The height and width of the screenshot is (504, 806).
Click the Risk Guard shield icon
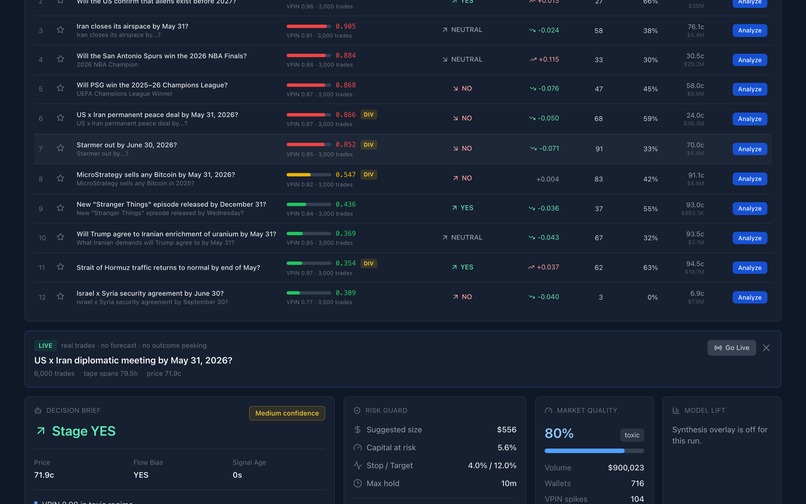(x=357, y=410)
